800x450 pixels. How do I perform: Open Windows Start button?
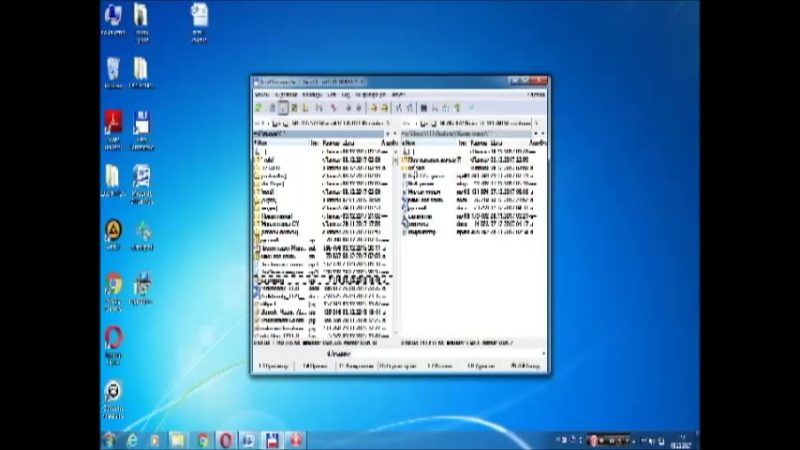[x=109, y=440]
